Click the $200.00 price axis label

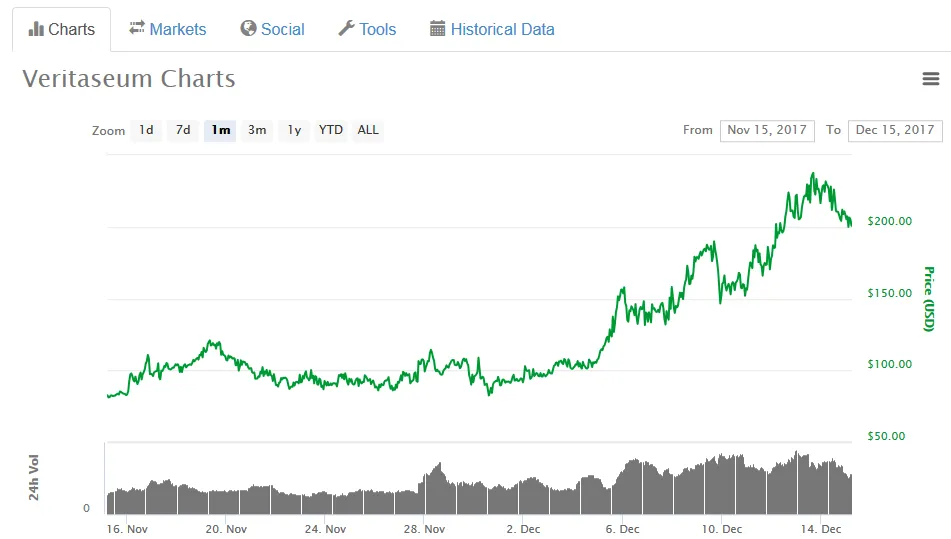(890, 221)
